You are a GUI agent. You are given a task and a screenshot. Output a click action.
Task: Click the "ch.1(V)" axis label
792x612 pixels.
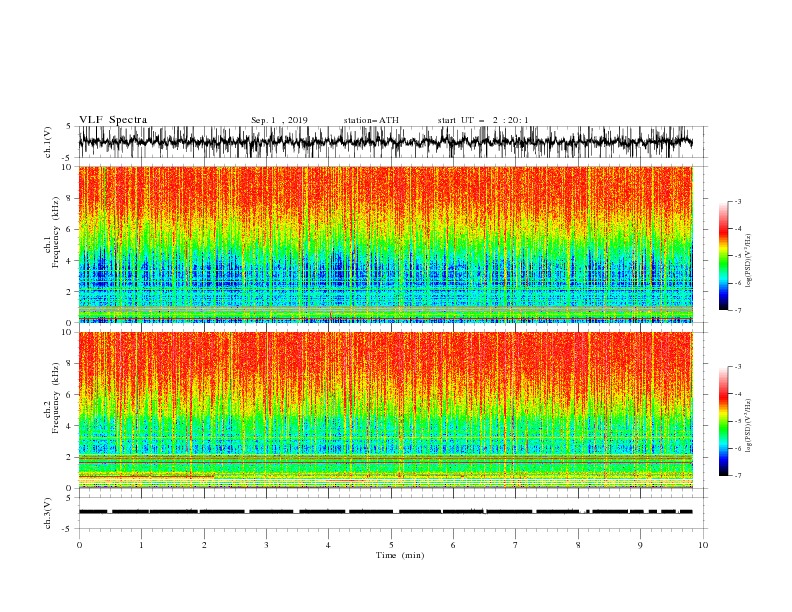[x=48, y=141]
